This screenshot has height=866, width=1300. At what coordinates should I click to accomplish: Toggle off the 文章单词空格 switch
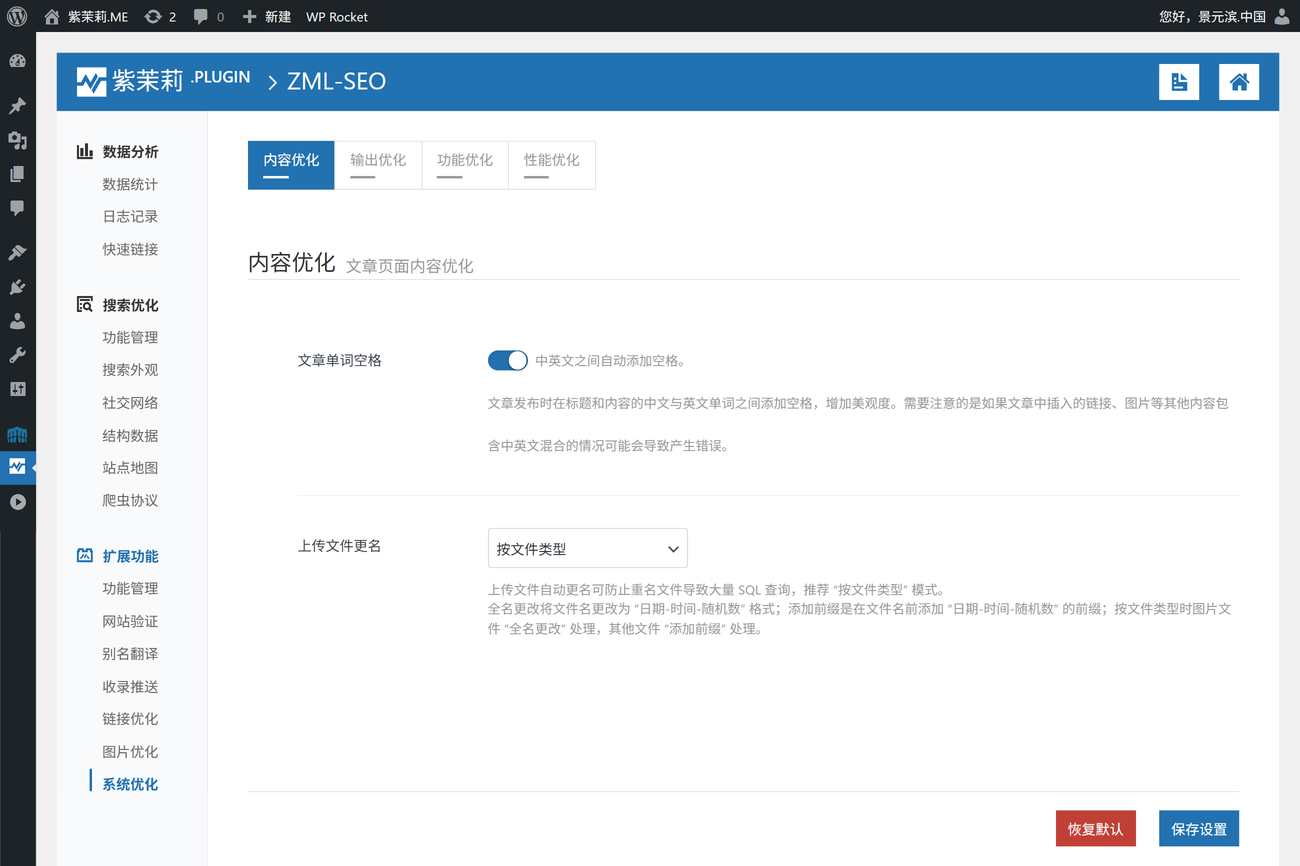pos(508,360)
